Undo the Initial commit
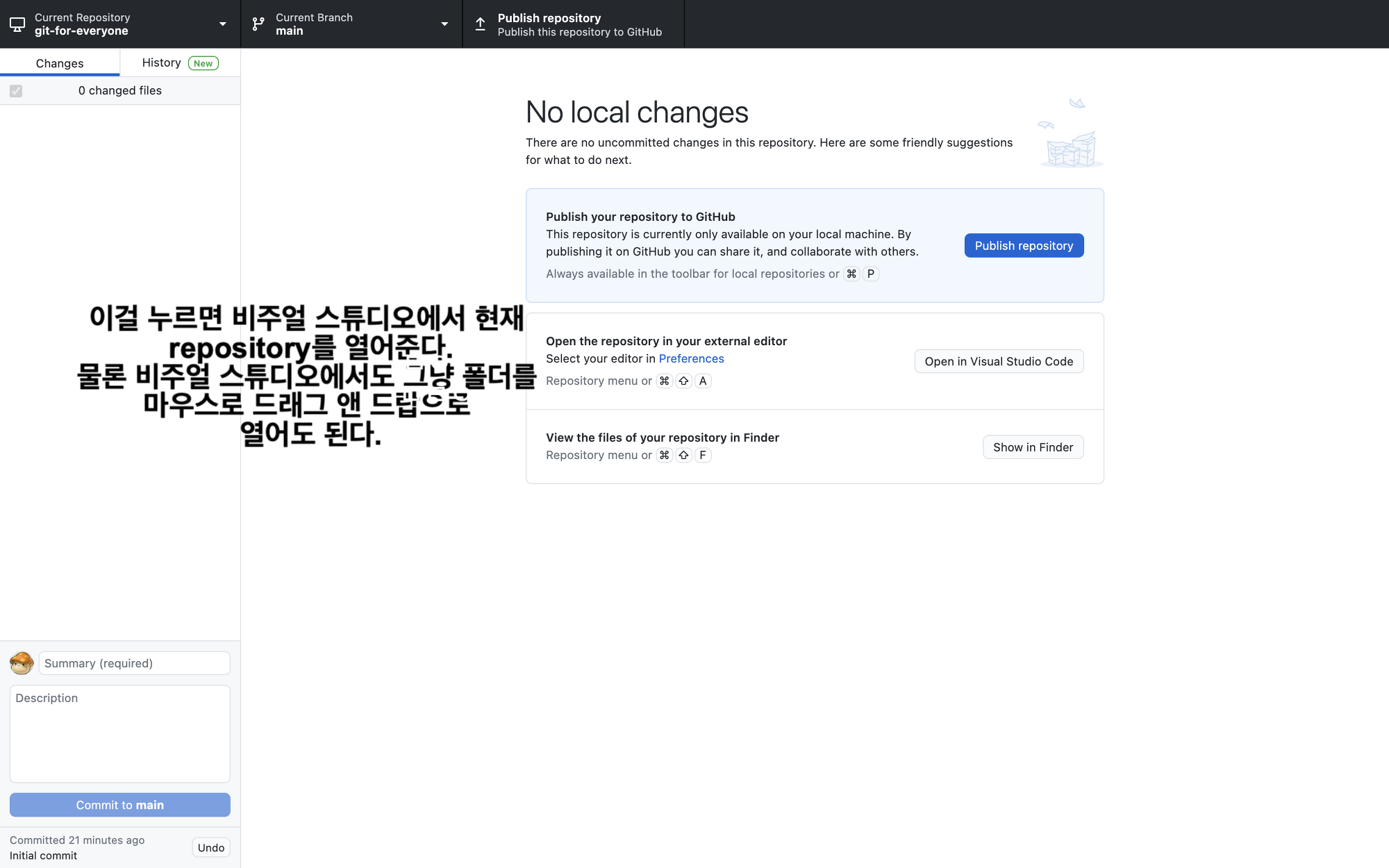This screenshot has width=1389, height=868. pyautogui.click(x=211, y=847)
